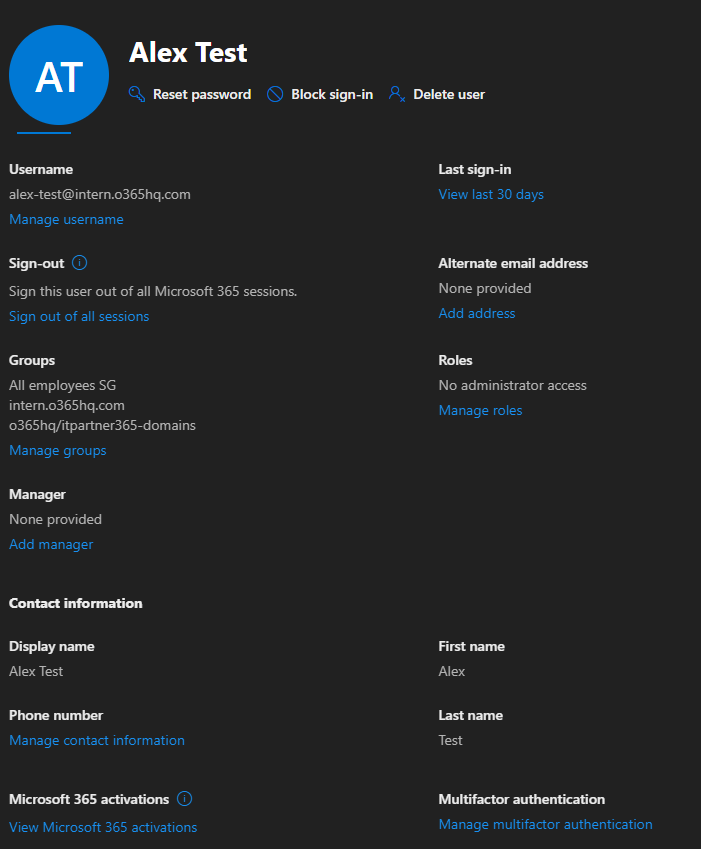701x849 pixels.
Task: Open the Manage username link
Action: (66, 219)
